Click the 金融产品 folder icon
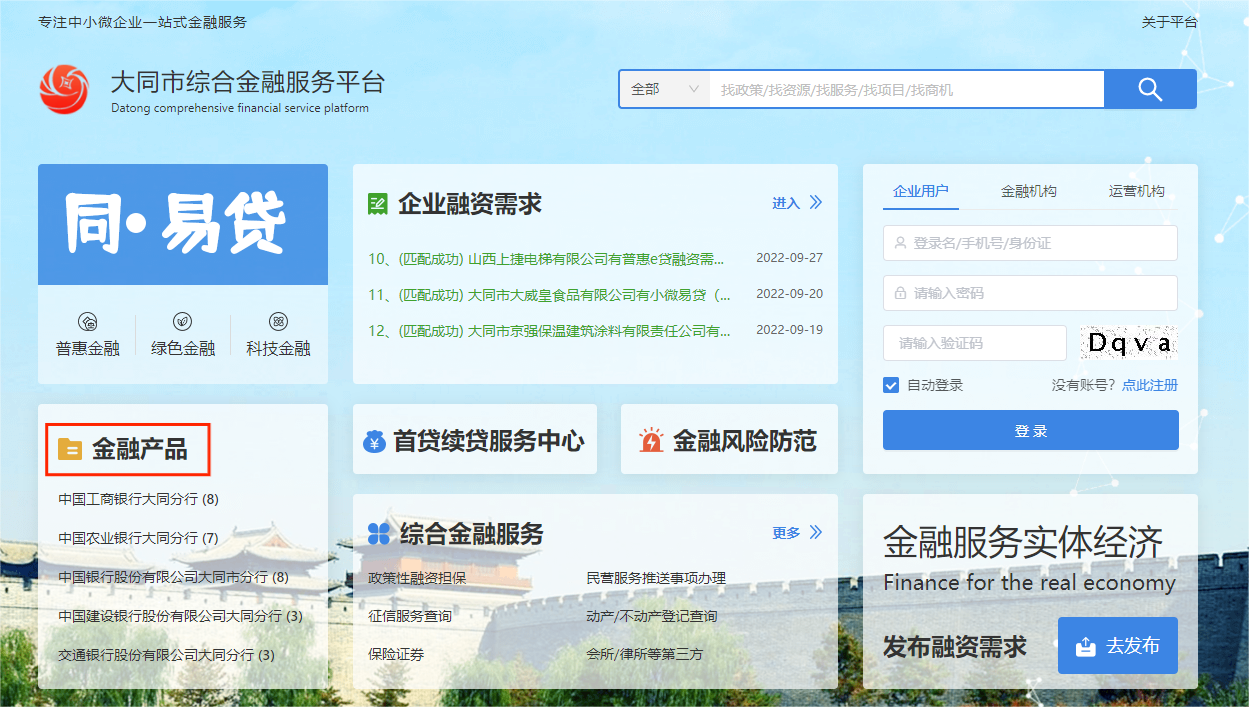 point(70,450)
